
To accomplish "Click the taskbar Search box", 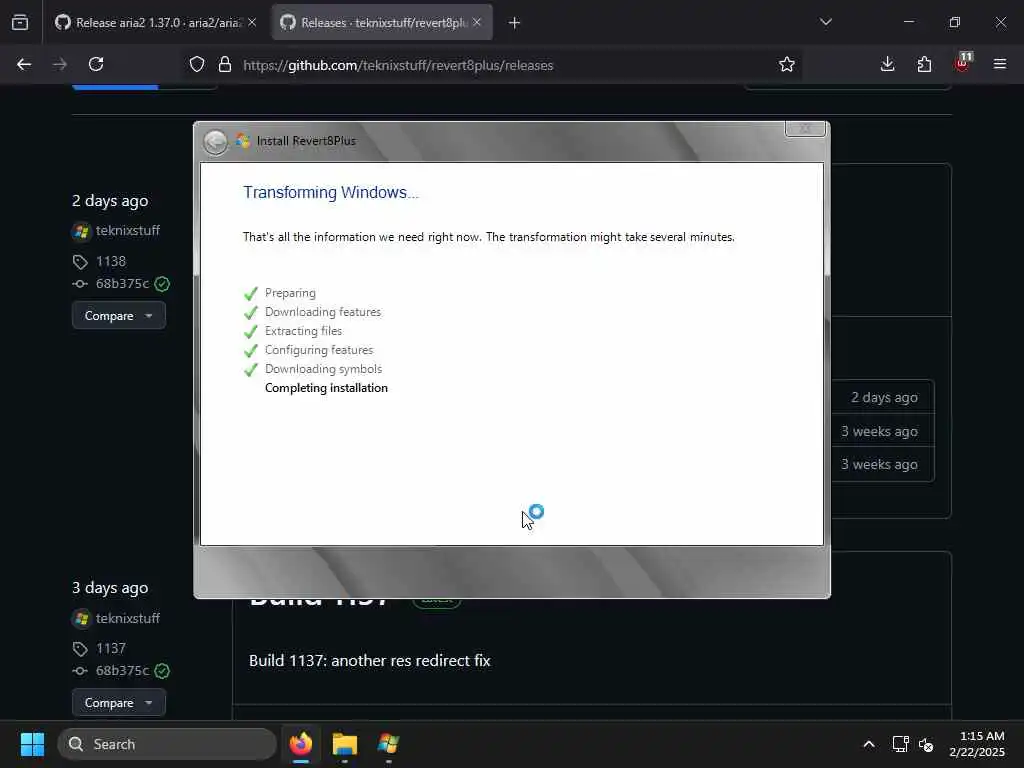I will click(x=167, y=744).
